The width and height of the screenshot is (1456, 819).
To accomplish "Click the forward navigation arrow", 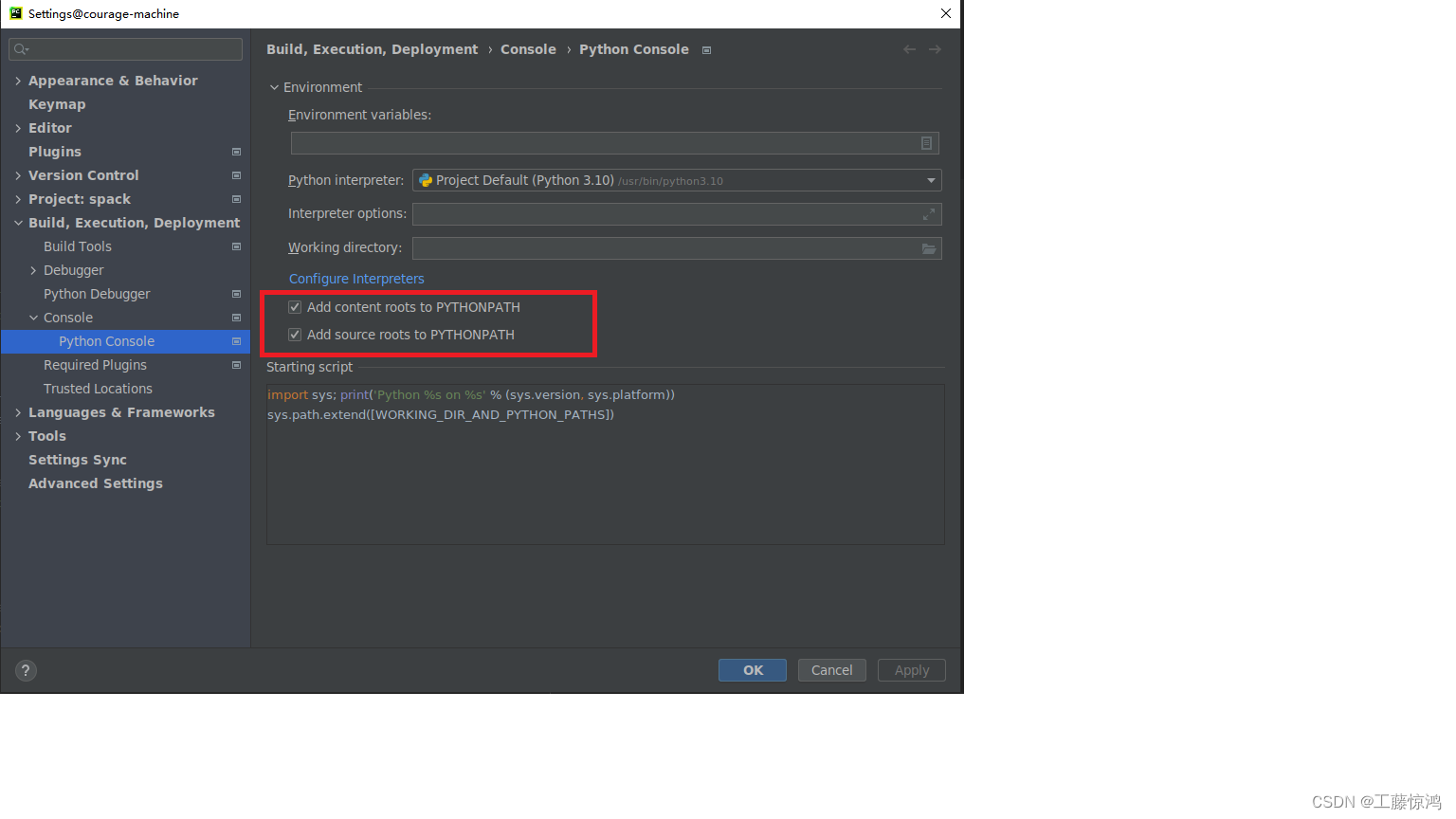I will point(935,49).
